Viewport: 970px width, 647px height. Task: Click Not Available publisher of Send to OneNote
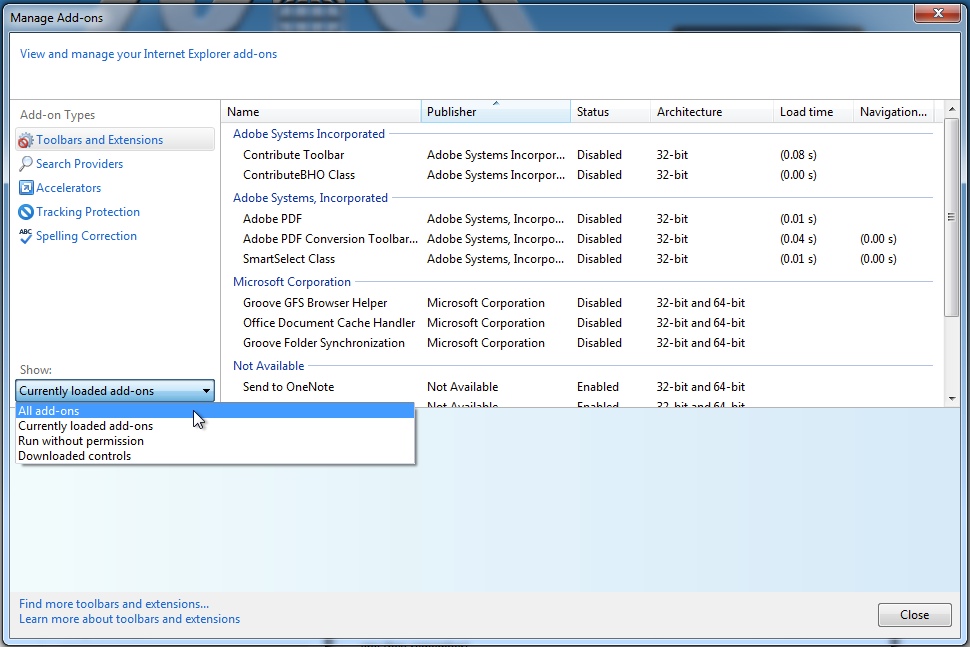coord(462,387)
